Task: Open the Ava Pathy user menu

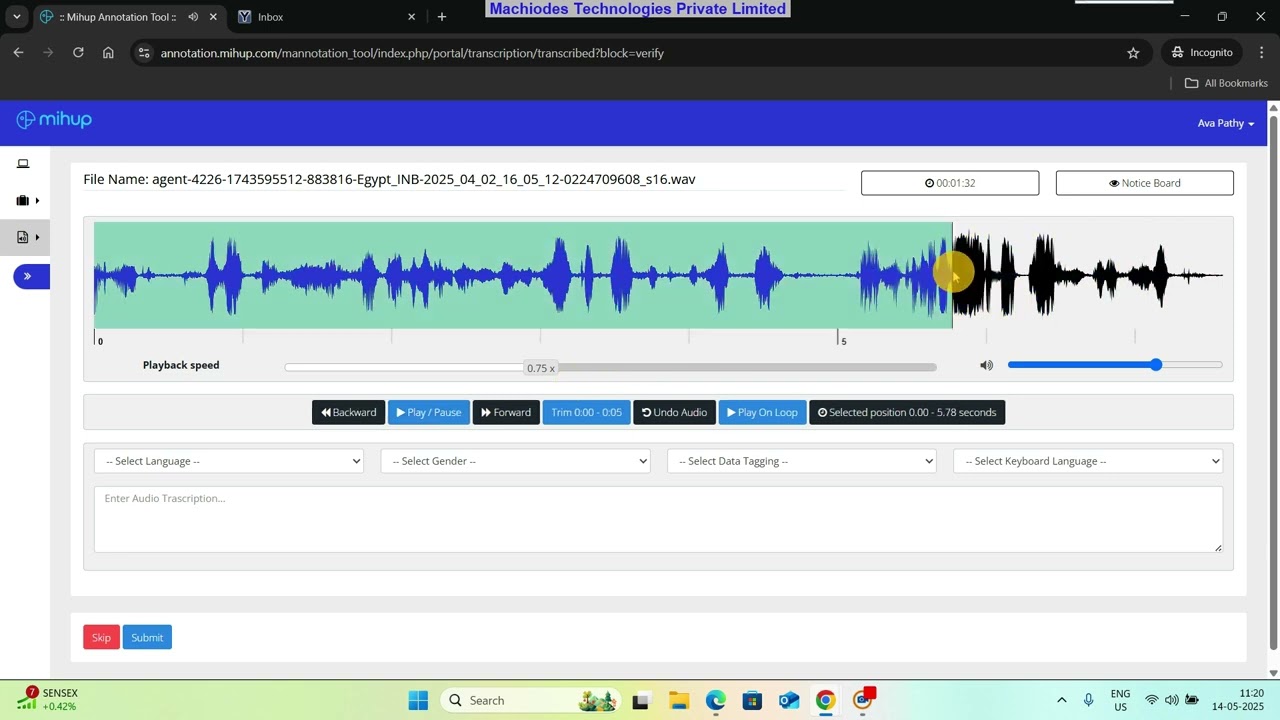Action: pyautogui.click(x=1226, y=123)
